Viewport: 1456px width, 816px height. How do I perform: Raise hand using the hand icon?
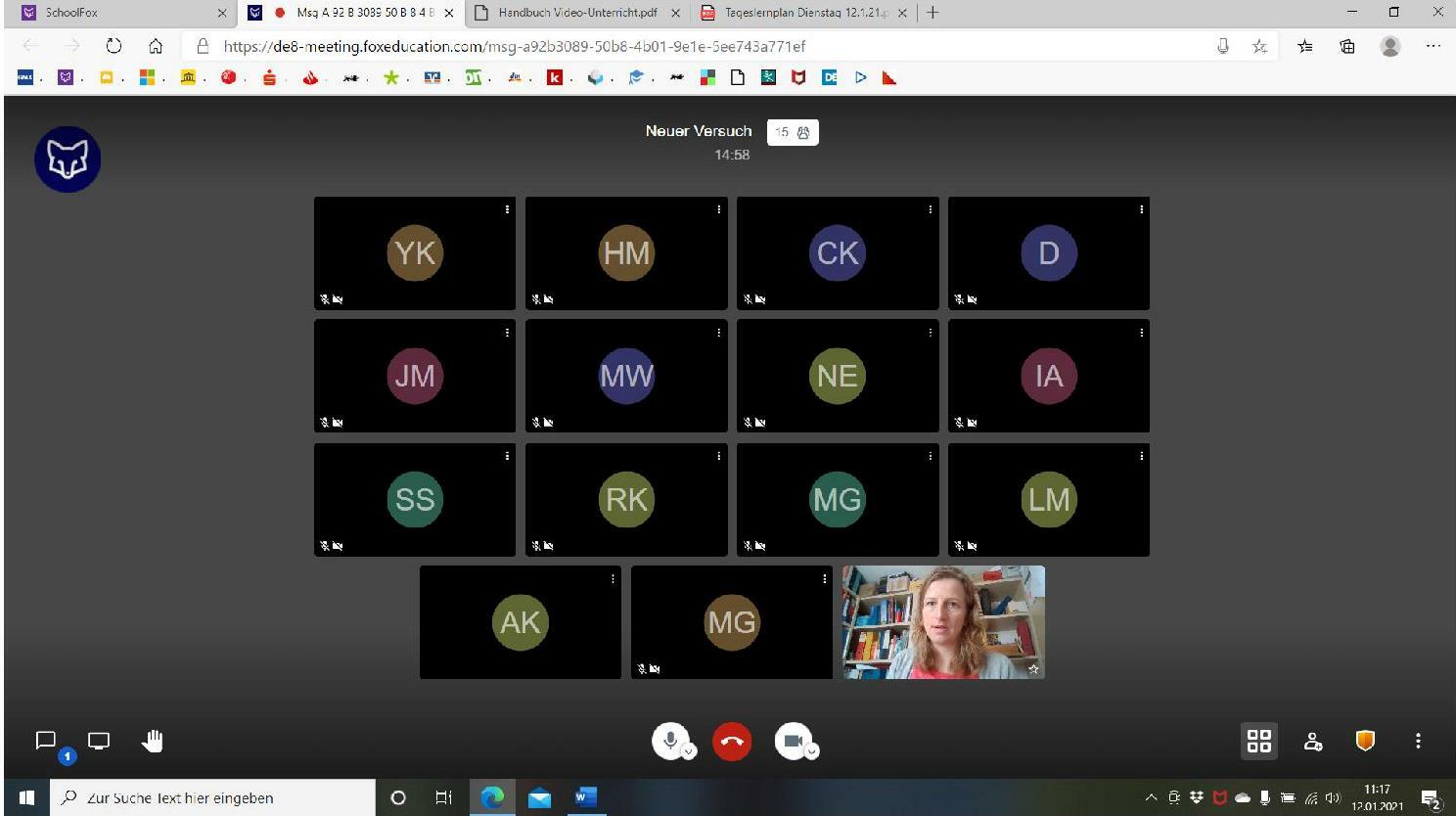pyautogui.click(x=152, y=741)
